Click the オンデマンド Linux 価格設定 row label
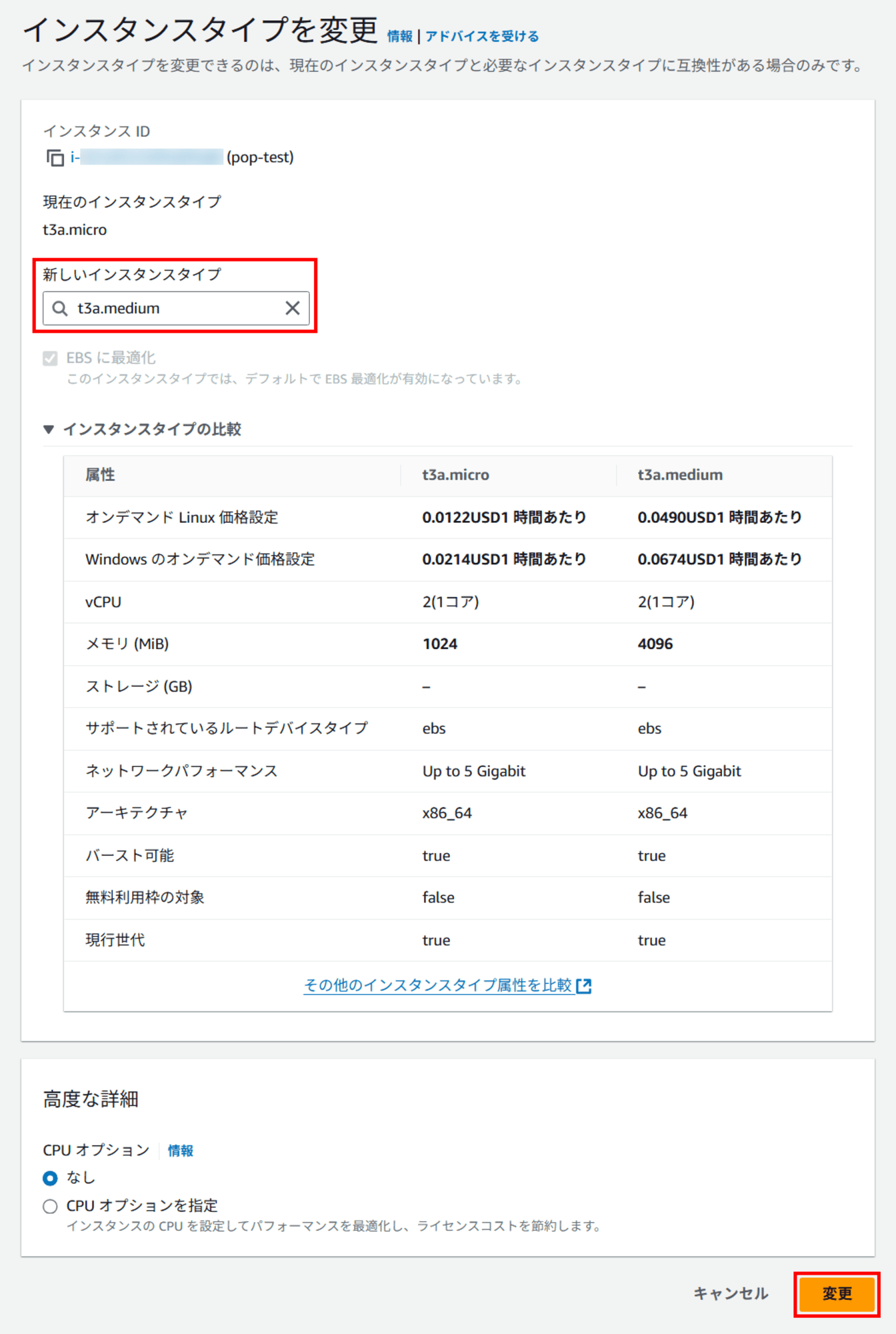This screenshot has height=1334, width=896. pos(182,517)
